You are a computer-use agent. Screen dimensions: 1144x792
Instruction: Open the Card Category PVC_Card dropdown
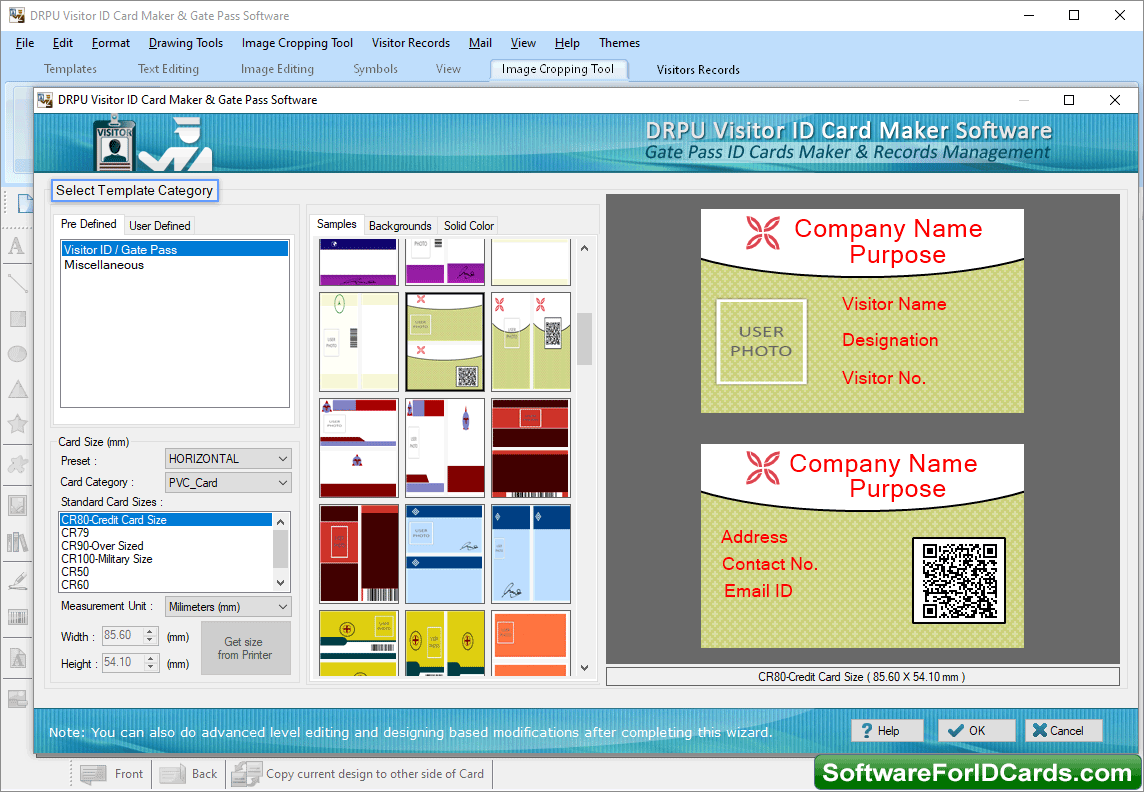pos(228,483)
